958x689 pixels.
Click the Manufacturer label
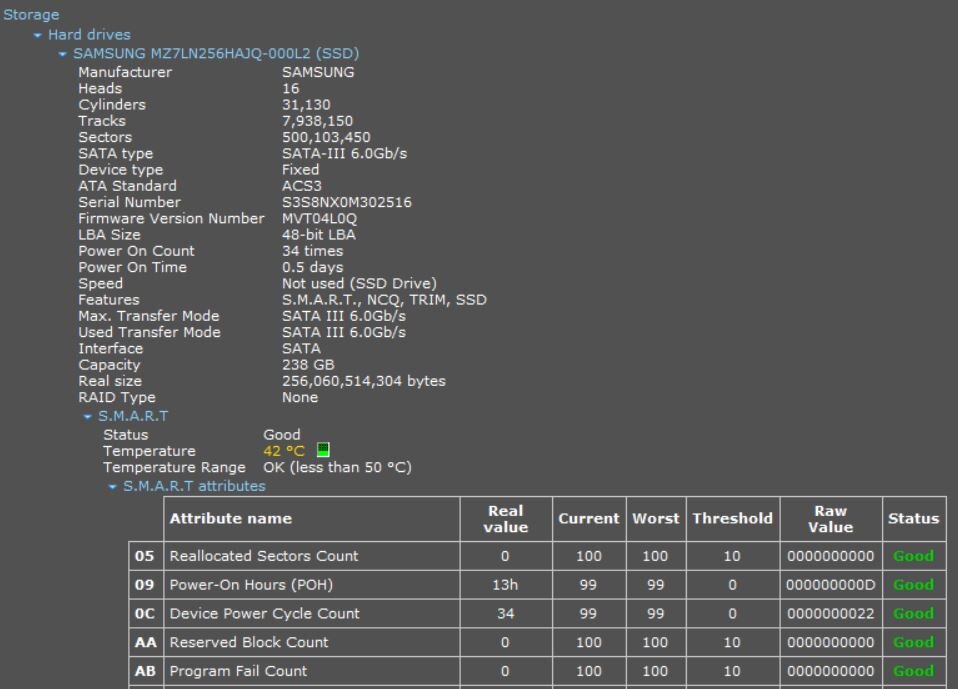click(x=125, y=72)
